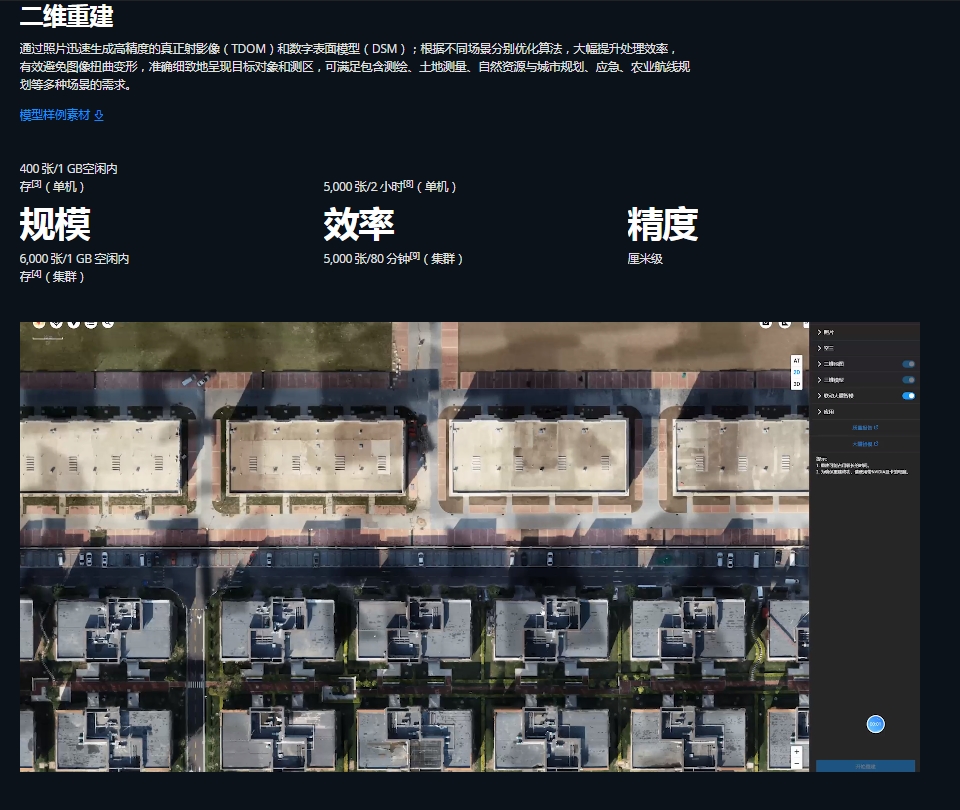Disable the 二维 reconstruction toggle in the sidebar
The height and width of the screenshot is (810, 960).
(x=909, y=364)
